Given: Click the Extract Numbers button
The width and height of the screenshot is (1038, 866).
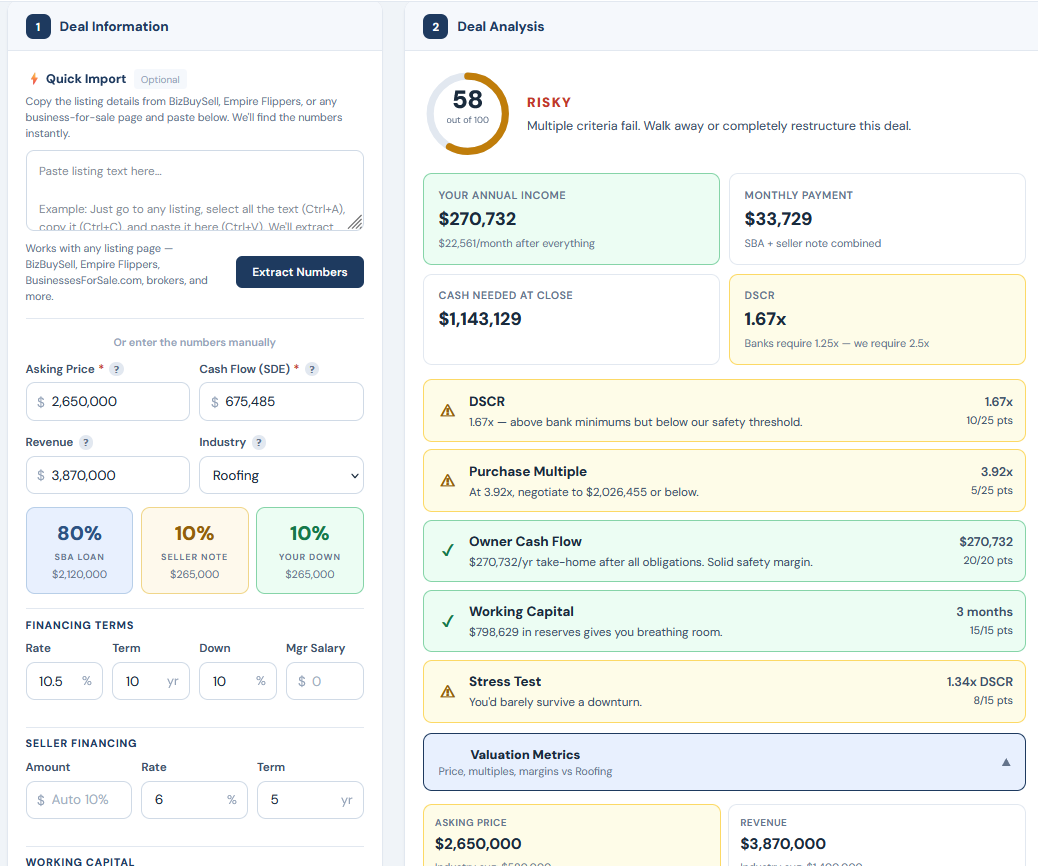Looking at the screenshot, I should coord(299,271).
